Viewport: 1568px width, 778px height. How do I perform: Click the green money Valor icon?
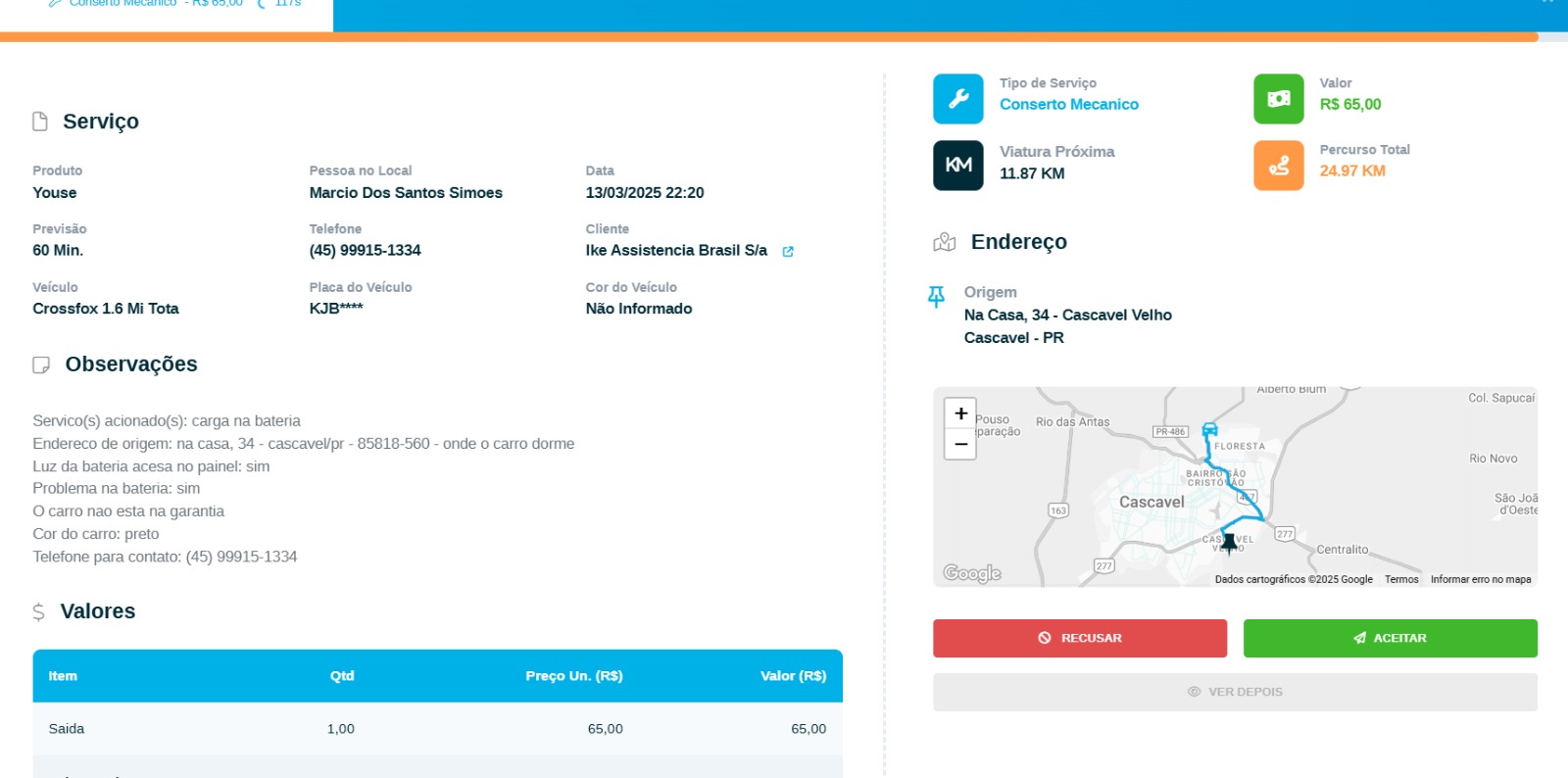click(x=1278, y=99)
